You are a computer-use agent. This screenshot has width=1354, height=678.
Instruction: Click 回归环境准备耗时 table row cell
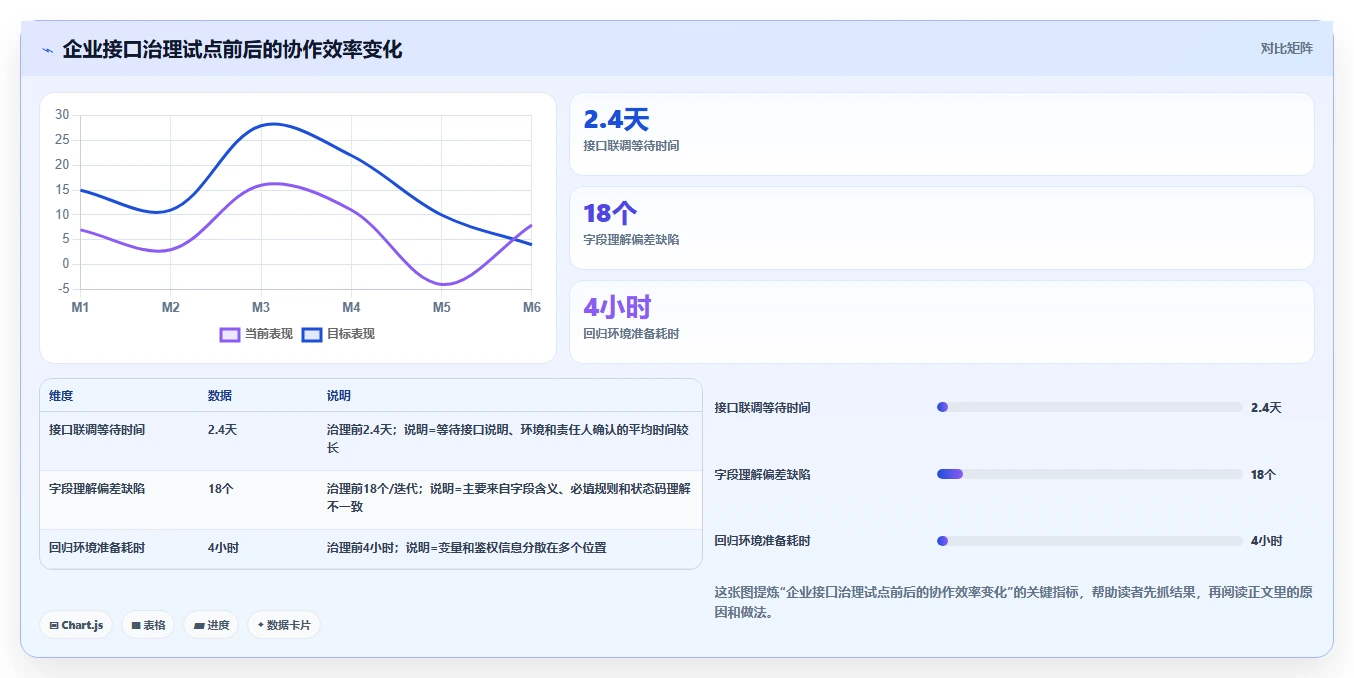coord(97,548)
